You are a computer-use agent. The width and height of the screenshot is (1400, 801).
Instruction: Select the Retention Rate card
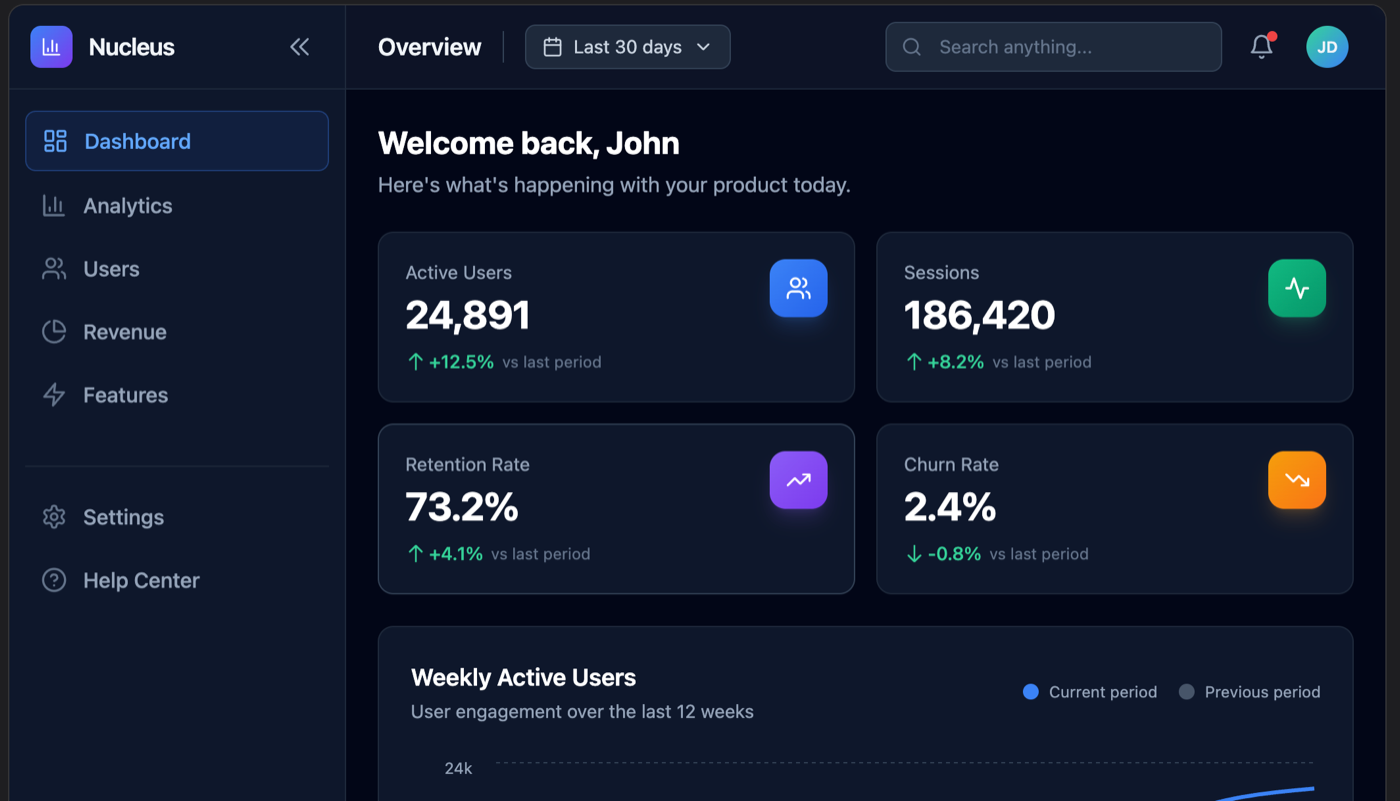pyautogui.click(x=616, y=509)
